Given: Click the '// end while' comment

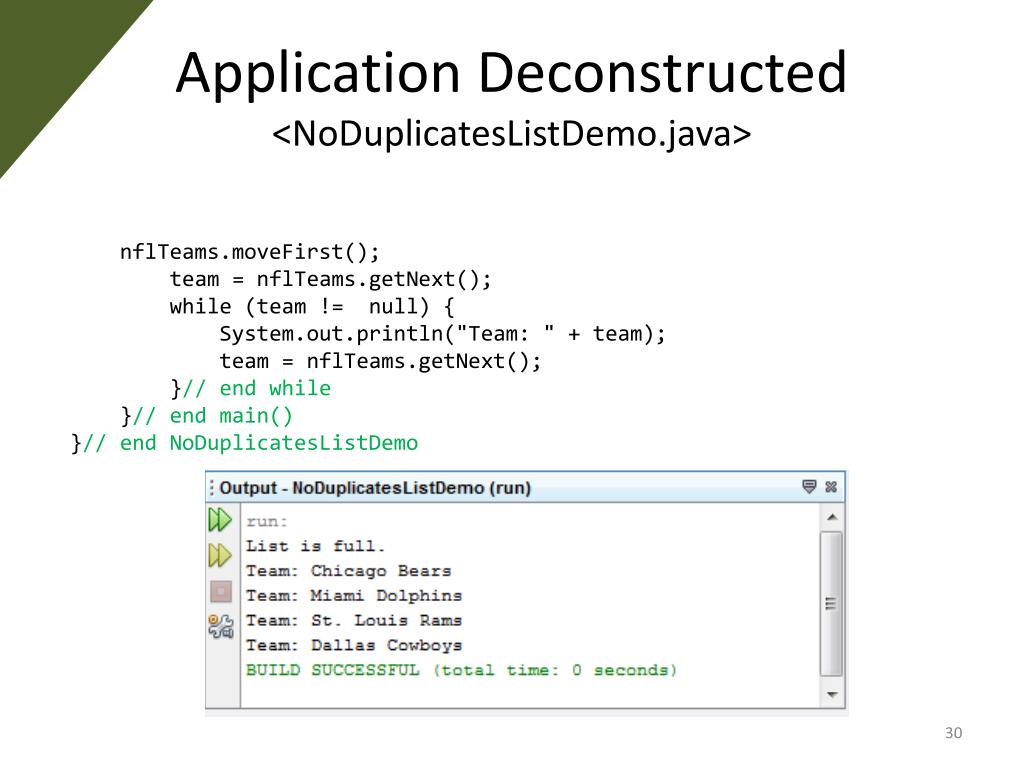Looking at the screenshot, I should (257, 389).
